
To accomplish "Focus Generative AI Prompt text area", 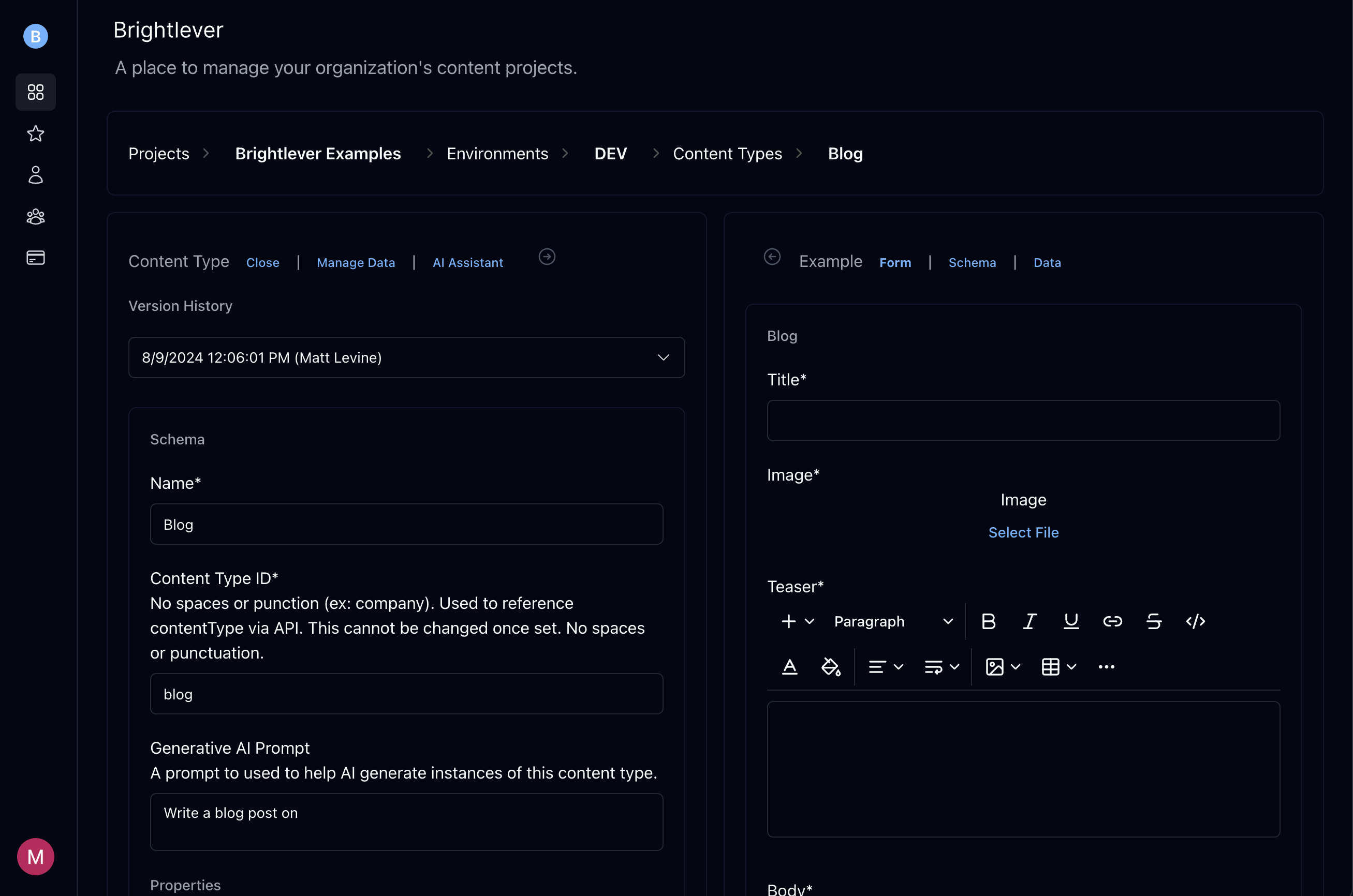I will coord(406,822).
